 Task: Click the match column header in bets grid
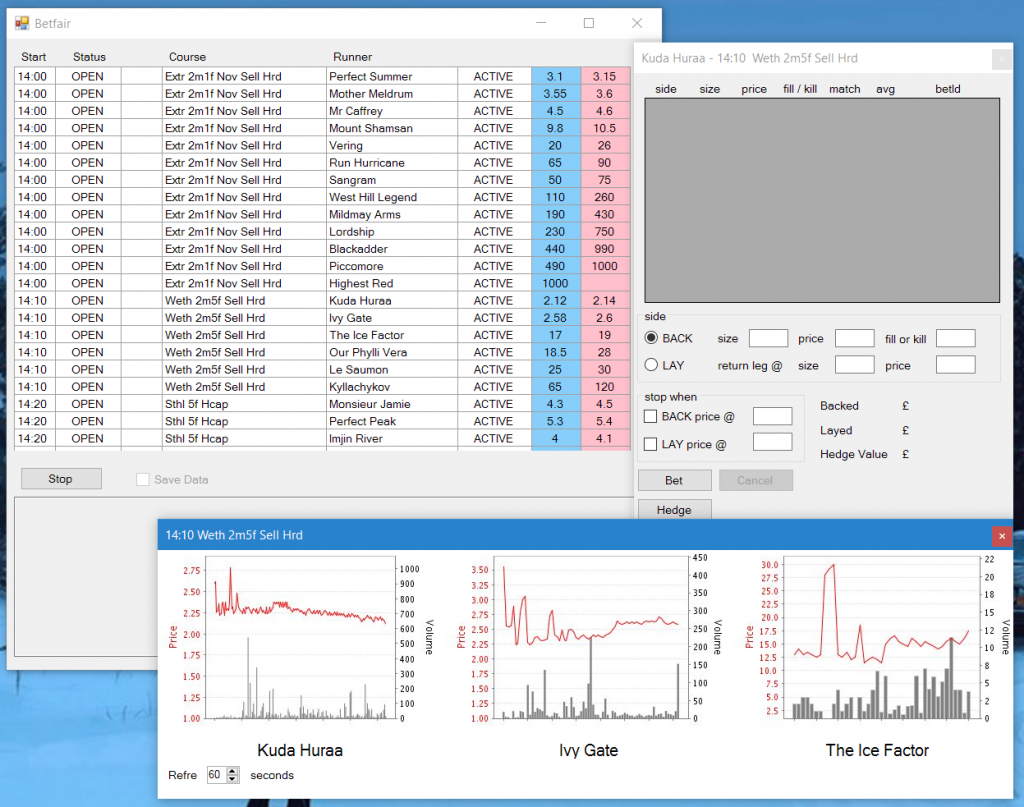point(844,89)
